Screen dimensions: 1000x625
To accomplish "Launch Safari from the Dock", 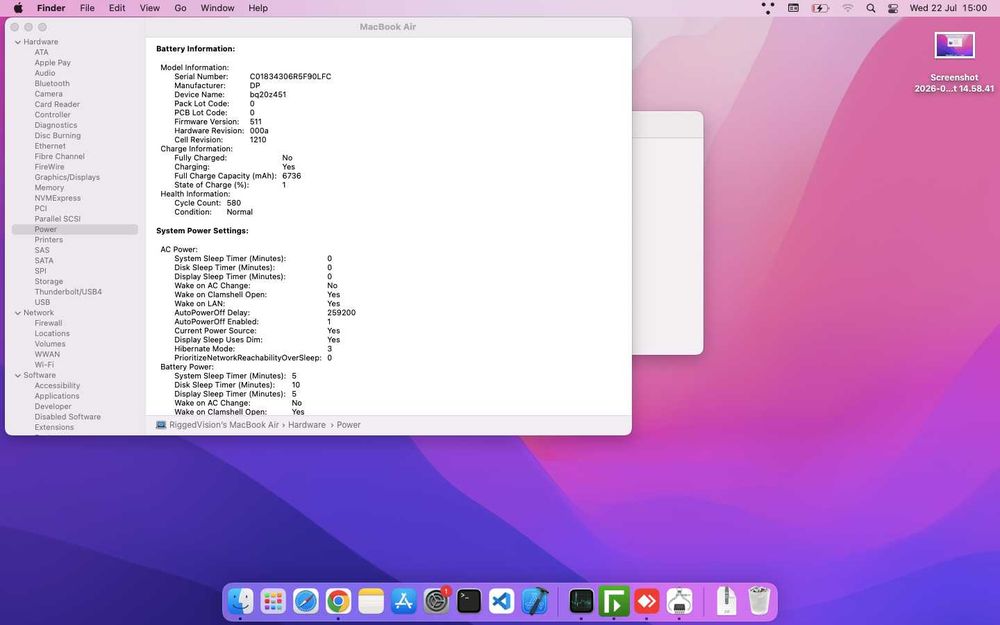I will pyautogui.click(x=305, y=601).
